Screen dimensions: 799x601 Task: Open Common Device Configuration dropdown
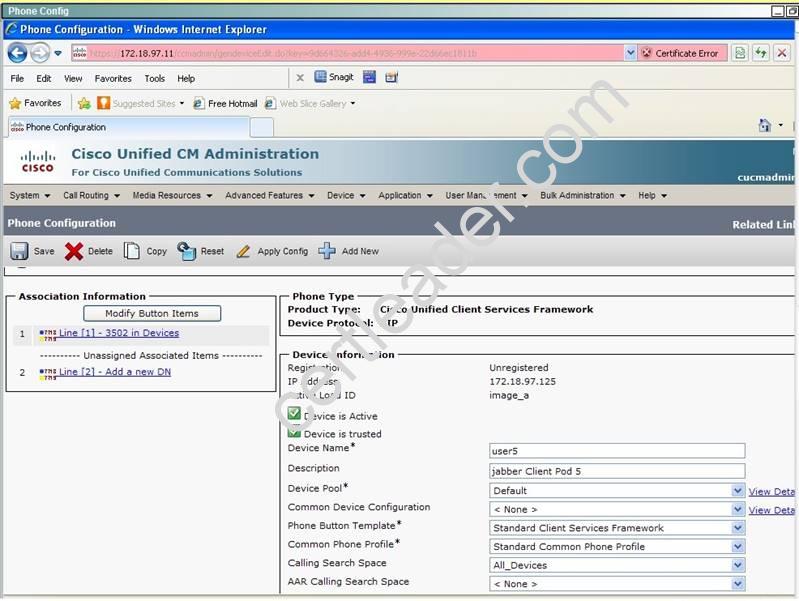617,509
